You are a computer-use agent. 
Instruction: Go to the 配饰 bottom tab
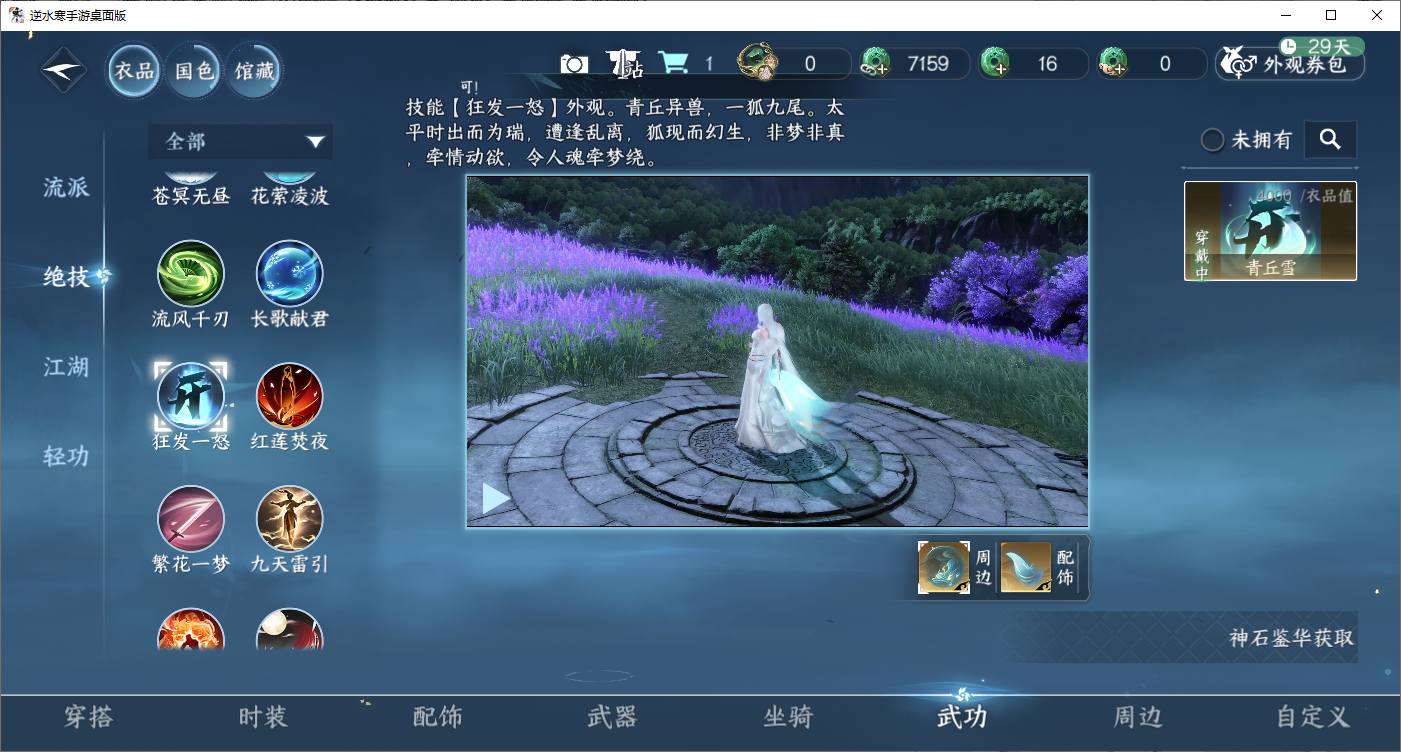(438, 717)
